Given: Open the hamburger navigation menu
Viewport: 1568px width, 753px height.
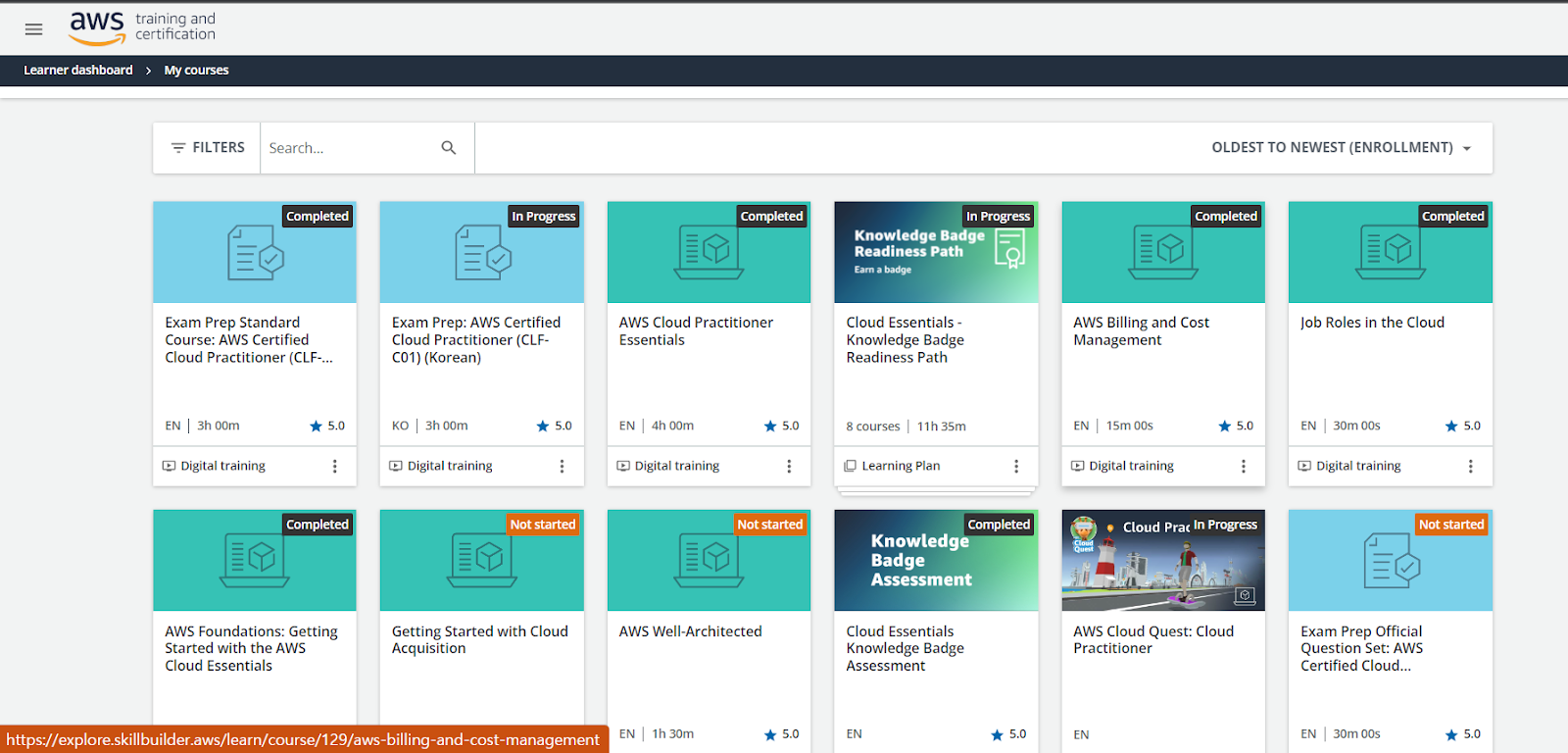Looking at the screenshot, I should click(33, 29).
